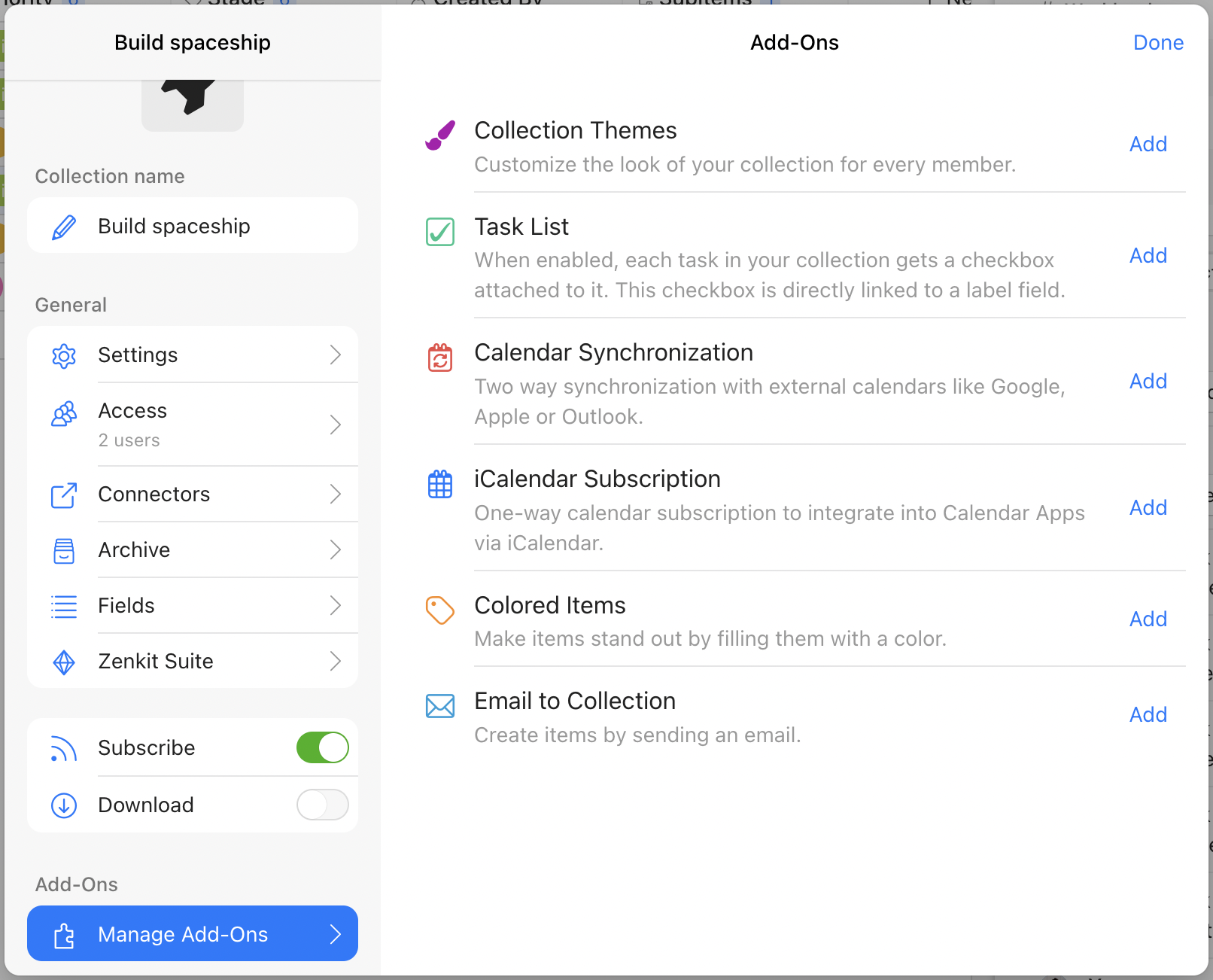The height and width of the screenshot is (980, 1213).
Task: Click the Archive box icon
Action: coord(64,550)
